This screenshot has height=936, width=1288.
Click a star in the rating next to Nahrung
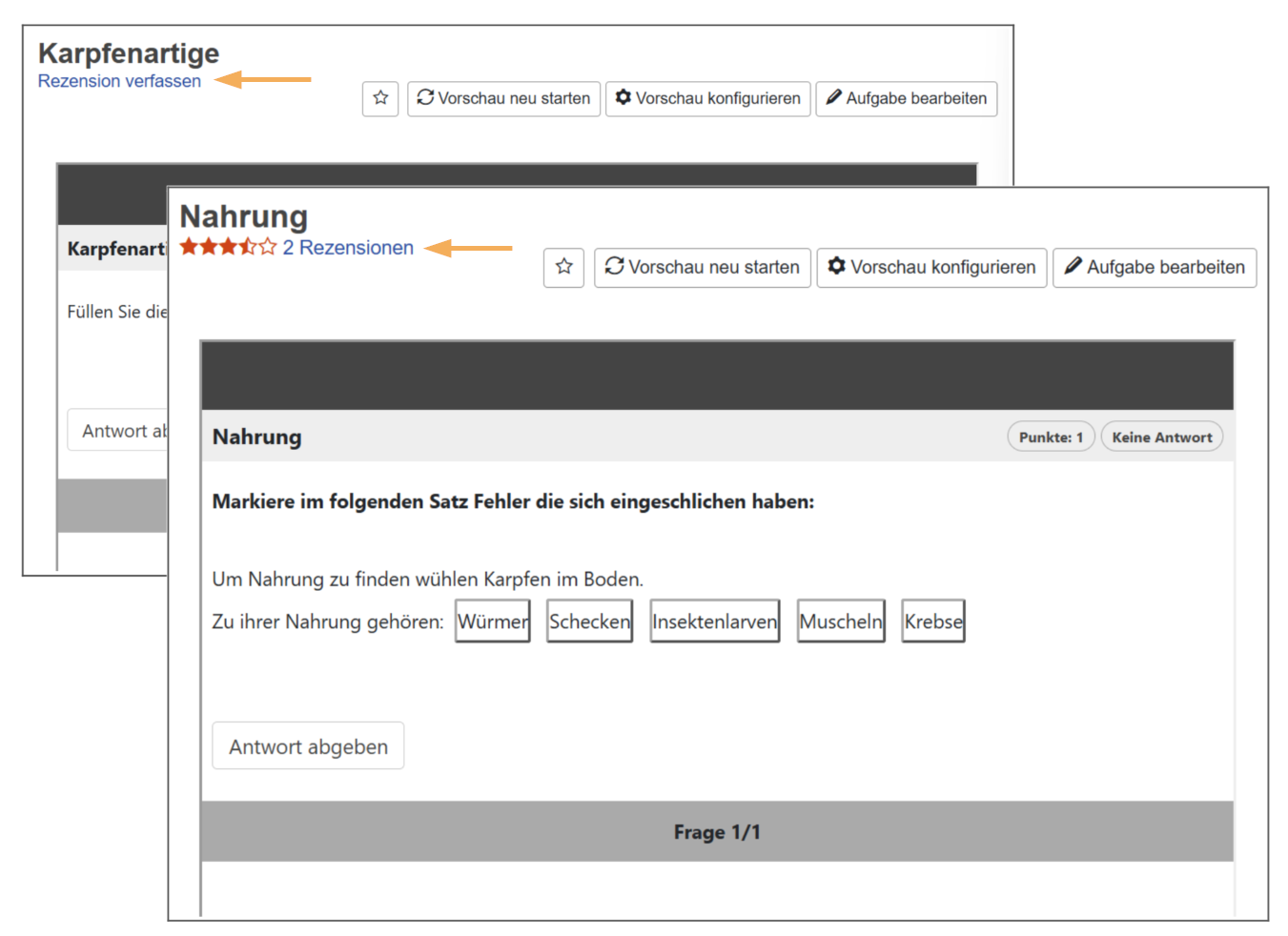pyautogui.click(x=229, y=246)
